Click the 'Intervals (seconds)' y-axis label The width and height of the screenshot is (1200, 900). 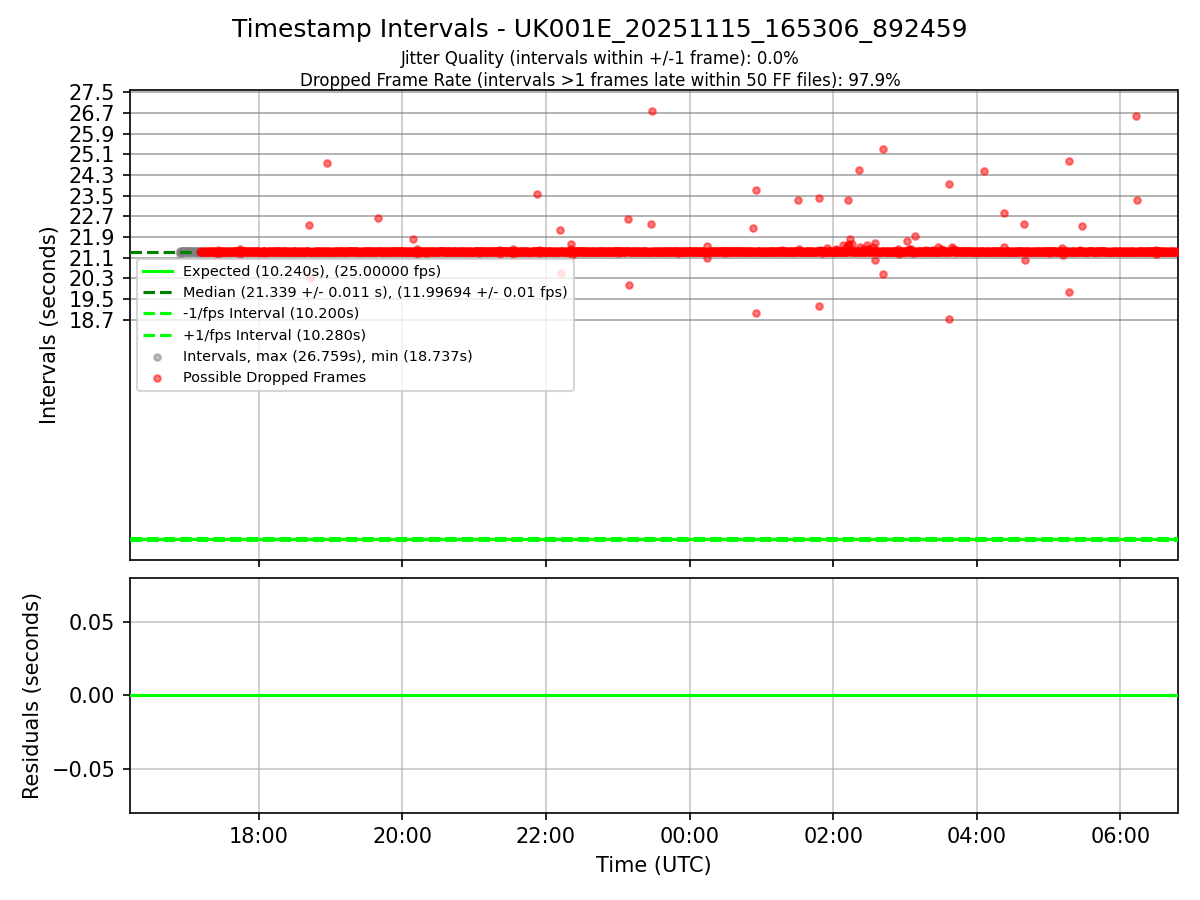pos(49,325)
